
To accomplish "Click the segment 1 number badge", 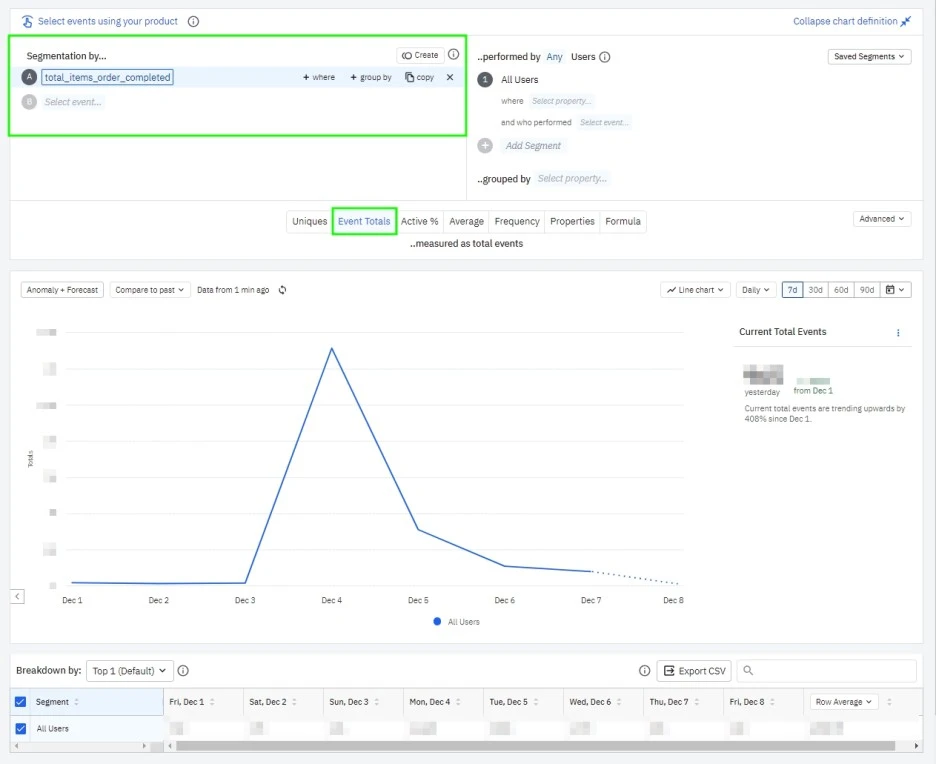I will (x=485, y=79).
